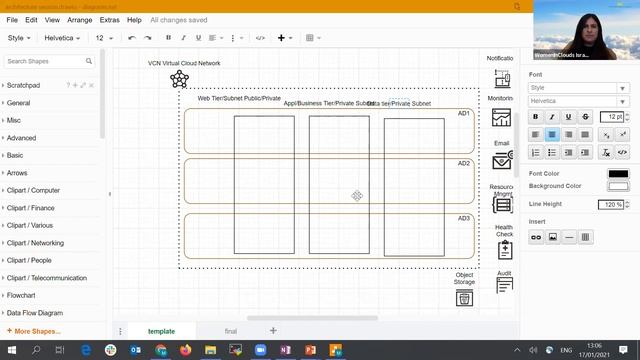Insert bulleted list
The image size is (640, 360).
pyautogui.click(x=552, y=152)
